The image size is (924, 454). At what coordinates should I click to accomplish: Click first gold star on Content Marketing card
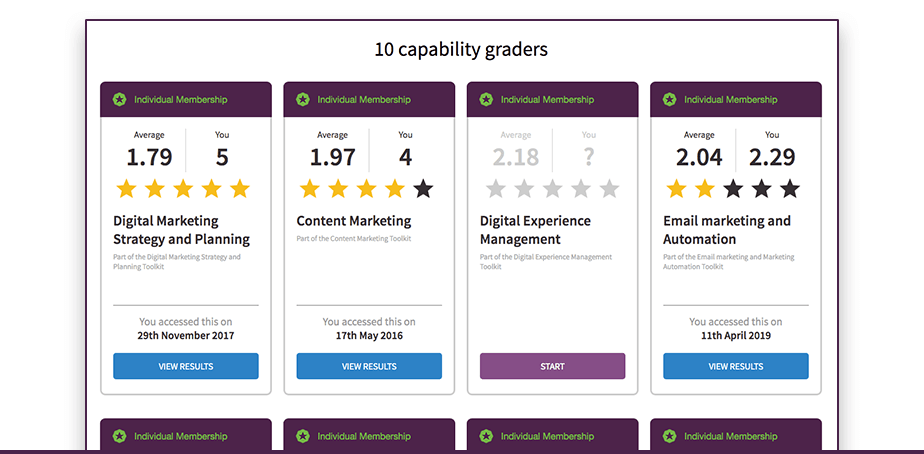click(310, 188)
